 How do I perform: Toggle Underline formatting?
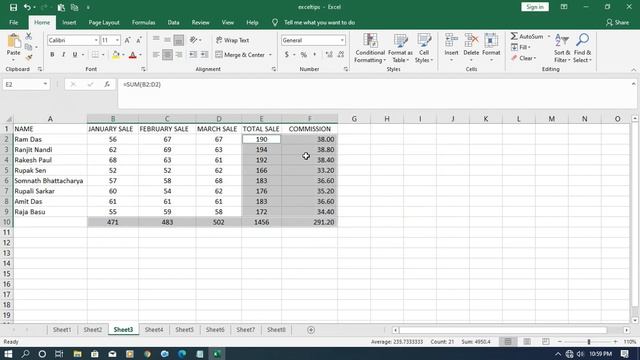coord(75,55)
